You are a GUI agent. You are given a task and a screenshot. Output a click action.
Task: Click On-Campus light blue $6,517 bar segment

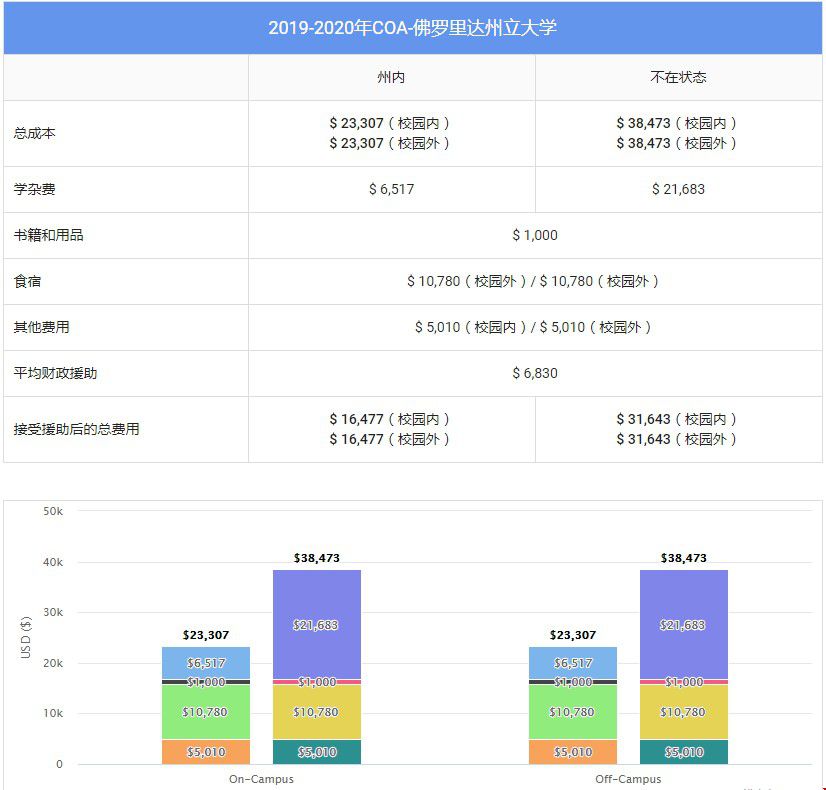[206, 663]
